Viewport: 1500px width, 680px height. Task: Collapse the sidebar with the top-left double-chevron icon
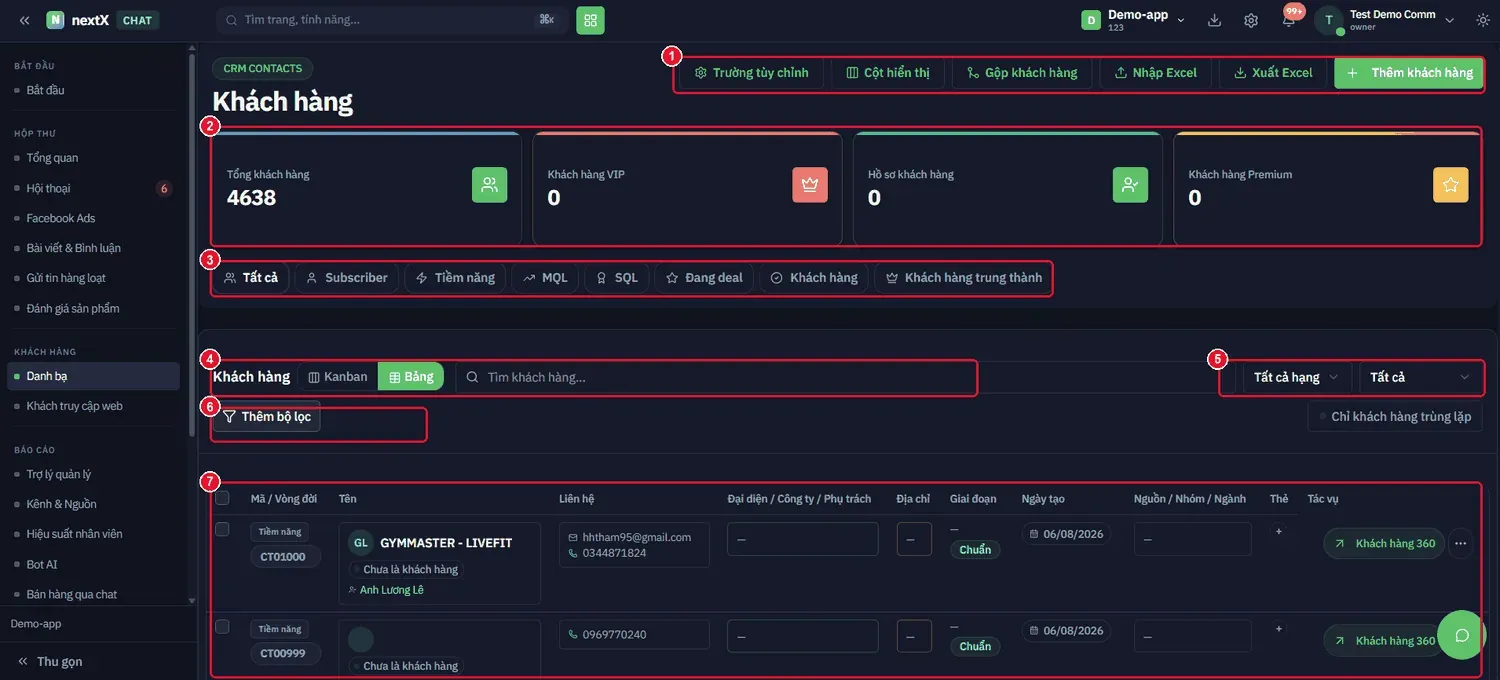[24, 20]
